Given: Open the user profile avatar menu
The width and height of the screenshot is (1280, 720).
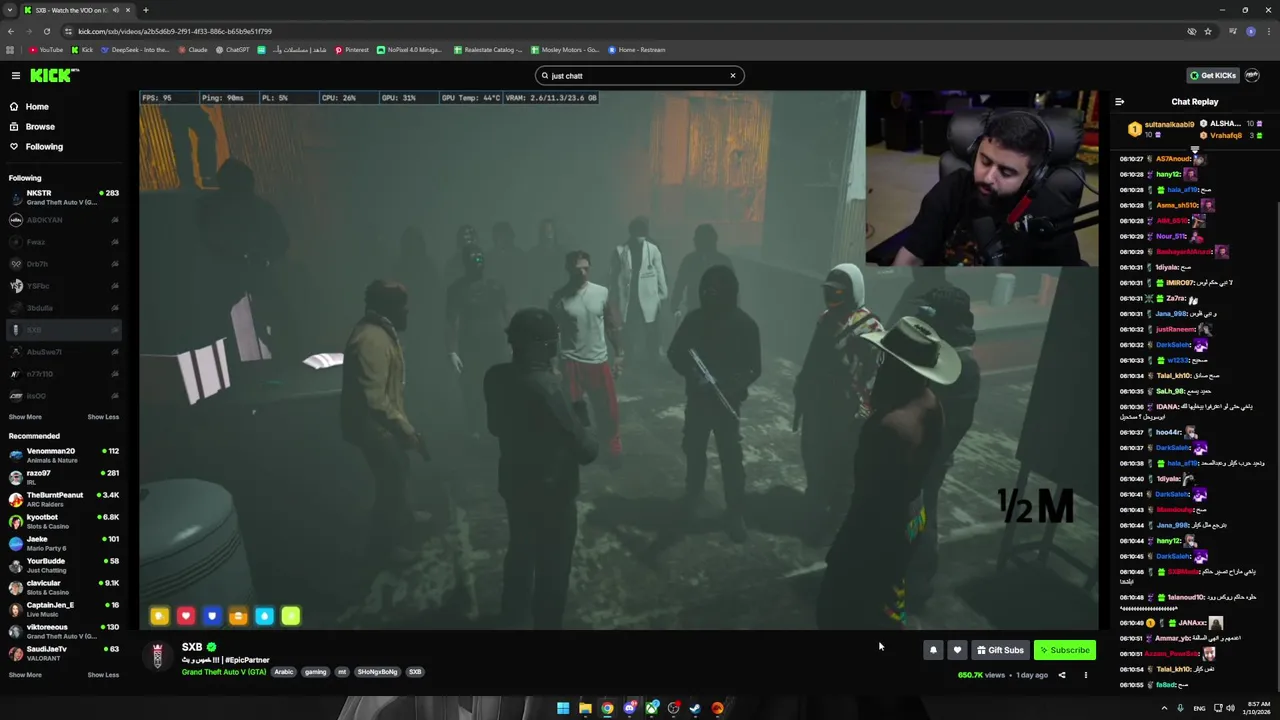Looking at the screenshot, I should 1253,75.
